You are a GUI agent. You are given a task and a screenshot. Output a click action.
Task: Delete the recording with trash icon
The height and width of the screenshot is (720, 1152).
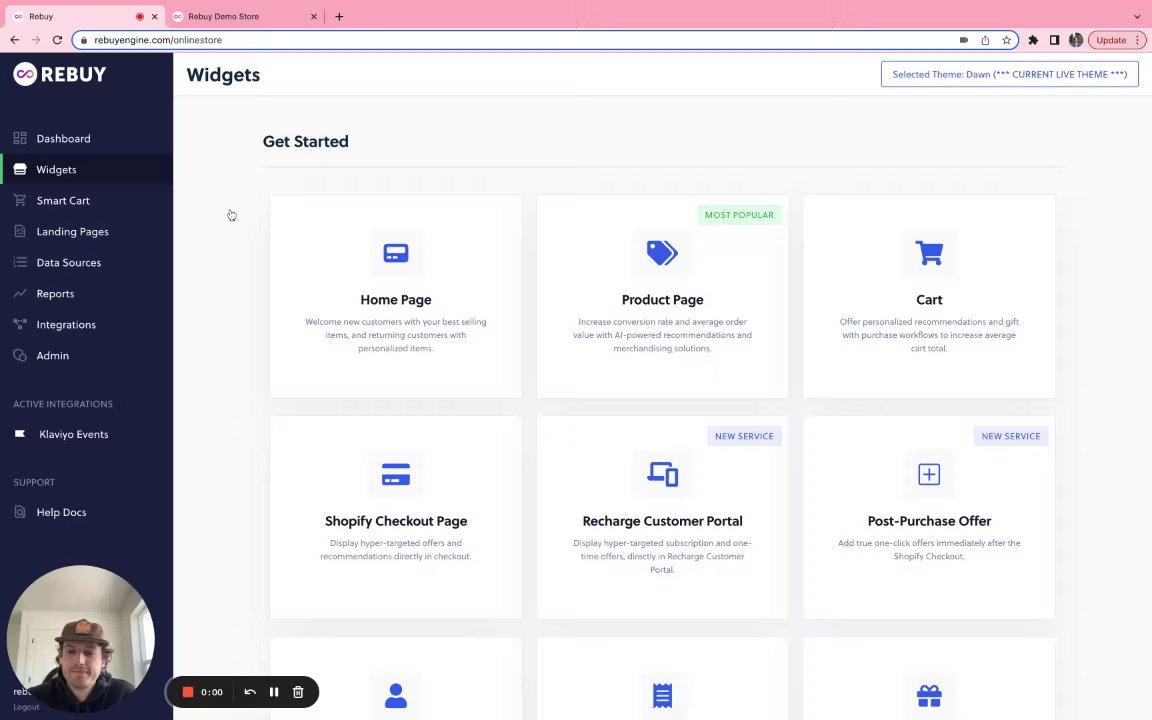tap(298, 692)
